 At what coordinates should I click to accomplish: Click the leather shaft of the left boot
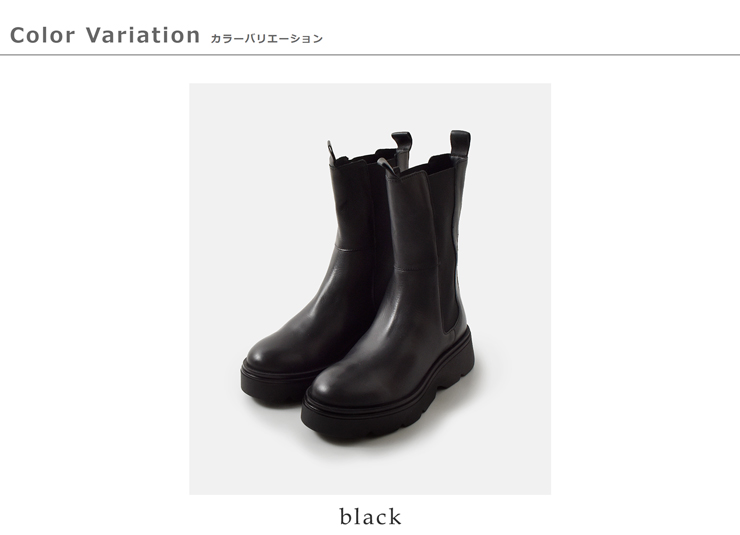point(352,236)
